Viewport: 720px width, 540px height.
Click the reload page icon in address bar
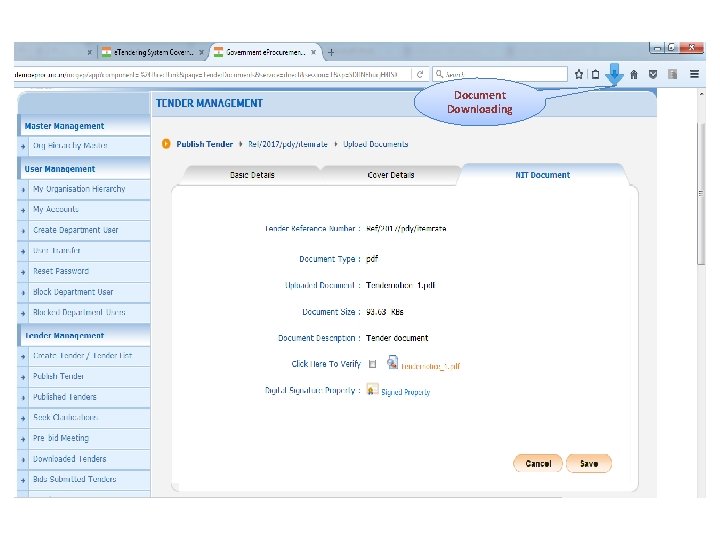[420, 74]
